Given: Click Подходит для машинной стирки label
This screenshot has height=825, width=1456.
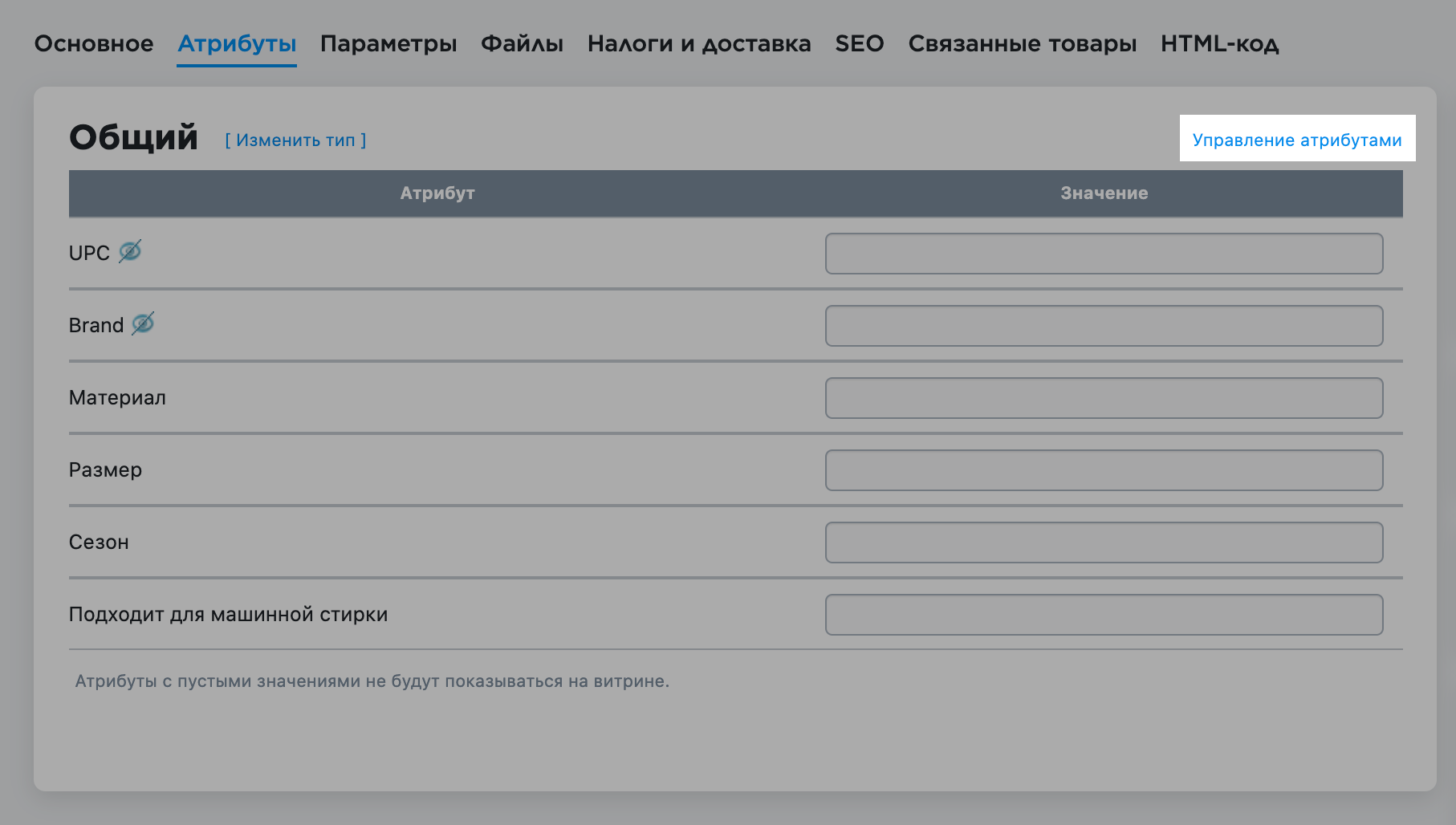Looking at the screenshot, I should pyautogui.click(x=228, y=615).
